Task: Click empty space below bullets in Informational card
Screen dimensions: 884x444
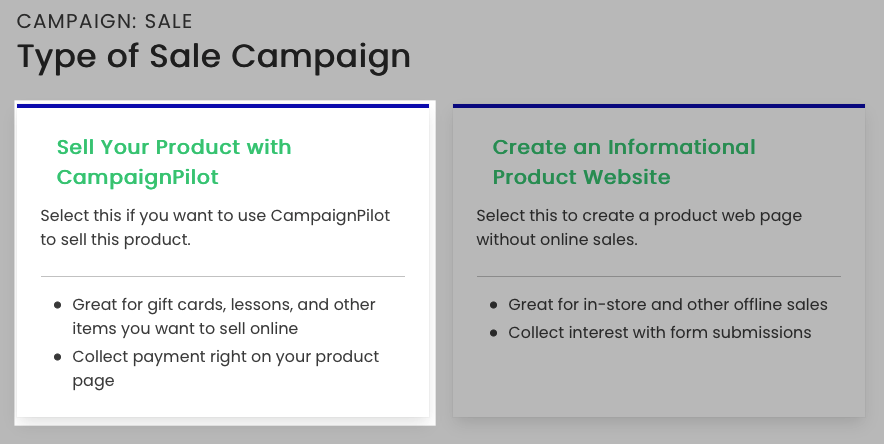Action: [x=659, y=380]
